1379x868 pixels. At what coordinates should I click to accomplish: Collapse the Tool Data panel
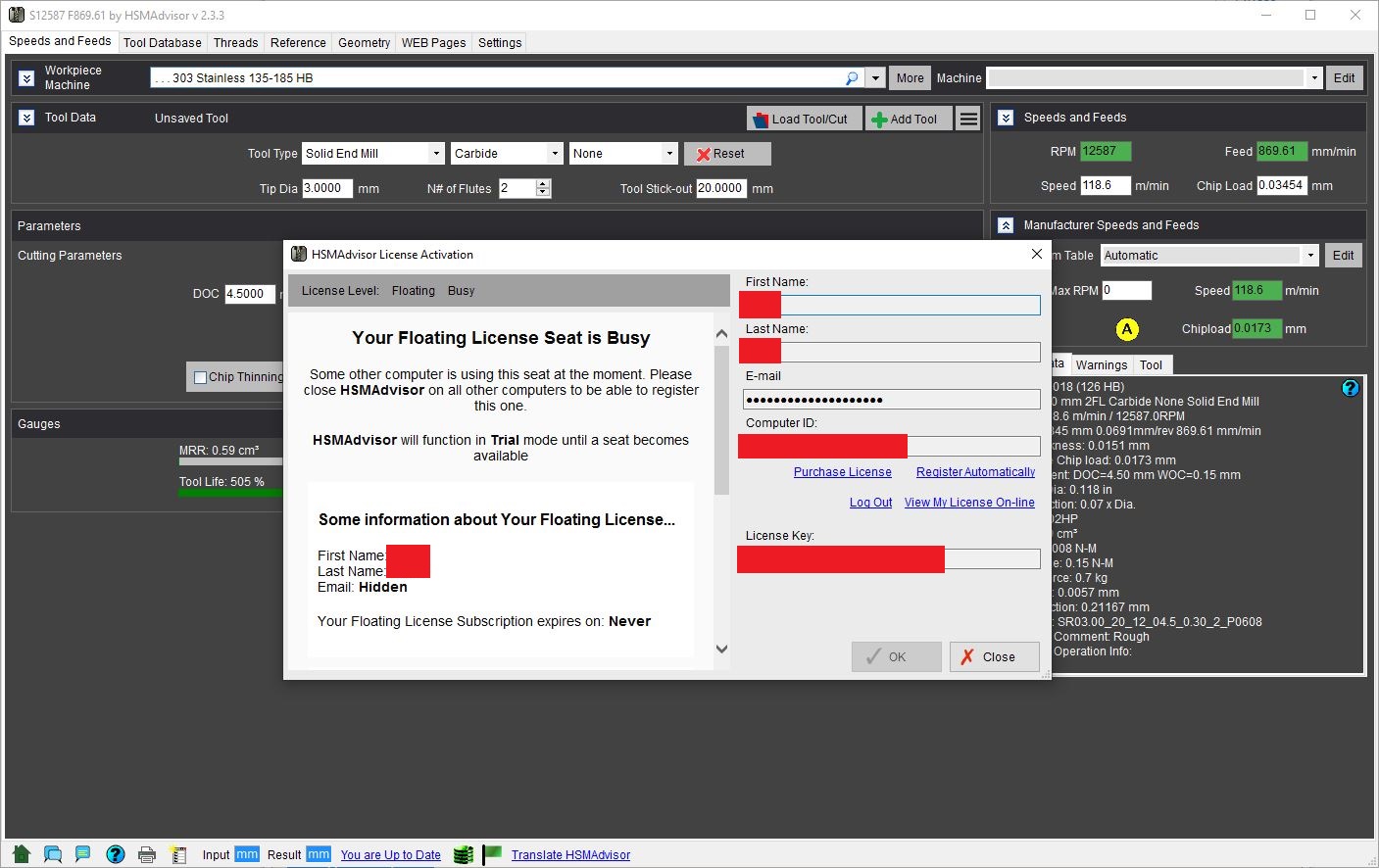(x=26, y=118)
